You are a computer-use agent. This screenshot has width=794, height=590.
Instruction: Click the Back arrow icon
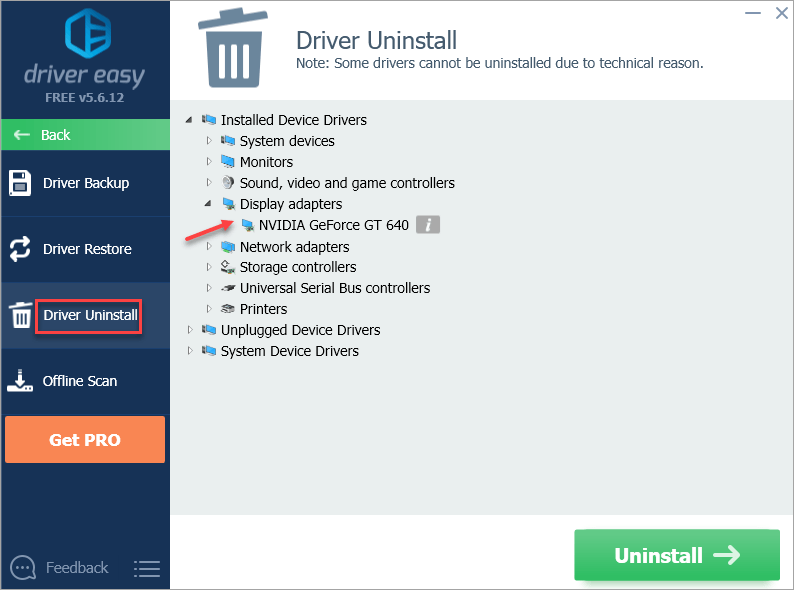(22, 135)
